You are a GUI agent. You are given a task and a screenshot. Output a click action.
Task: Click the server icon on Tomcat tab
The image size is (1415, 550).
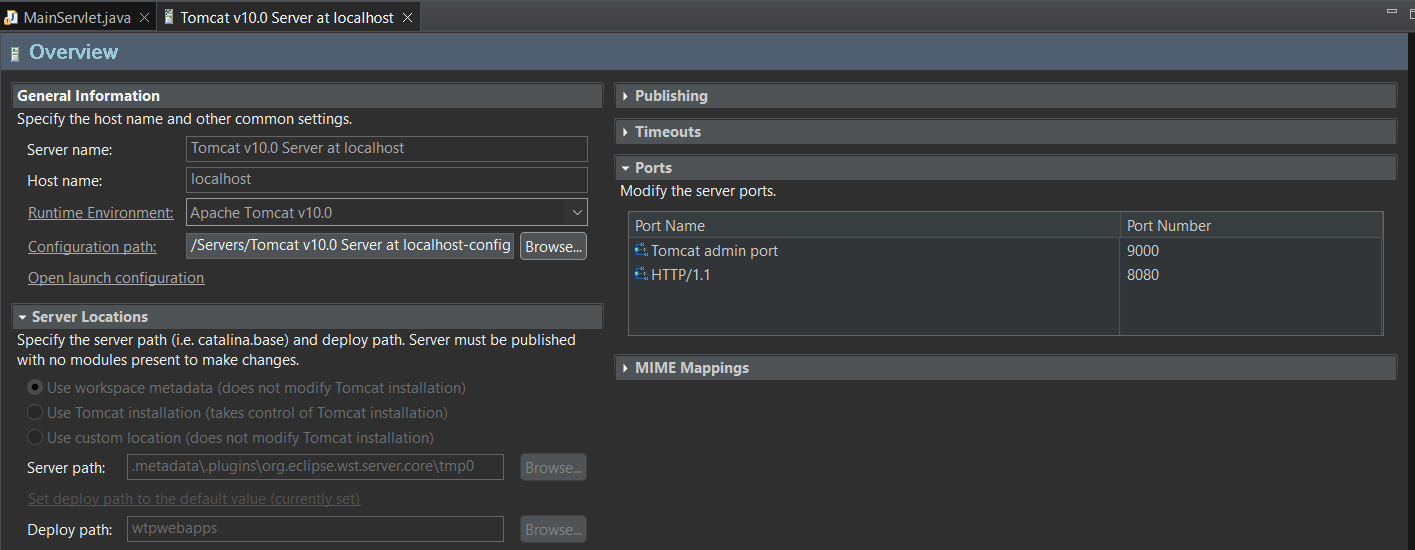pyautogui.click(x=168, y=18)
